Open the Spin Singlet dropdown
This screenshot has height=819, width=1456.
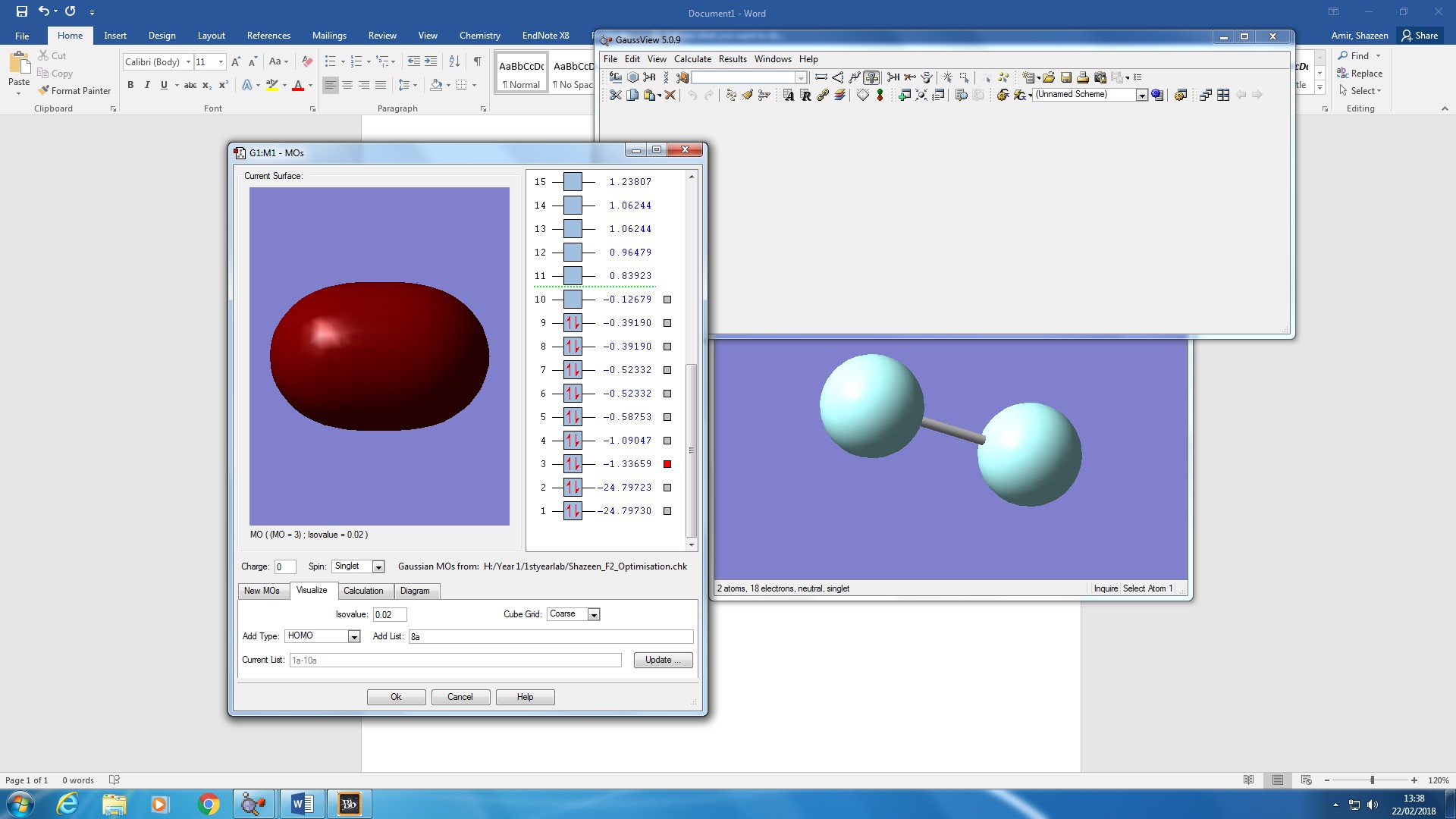(x=378, y=566)
